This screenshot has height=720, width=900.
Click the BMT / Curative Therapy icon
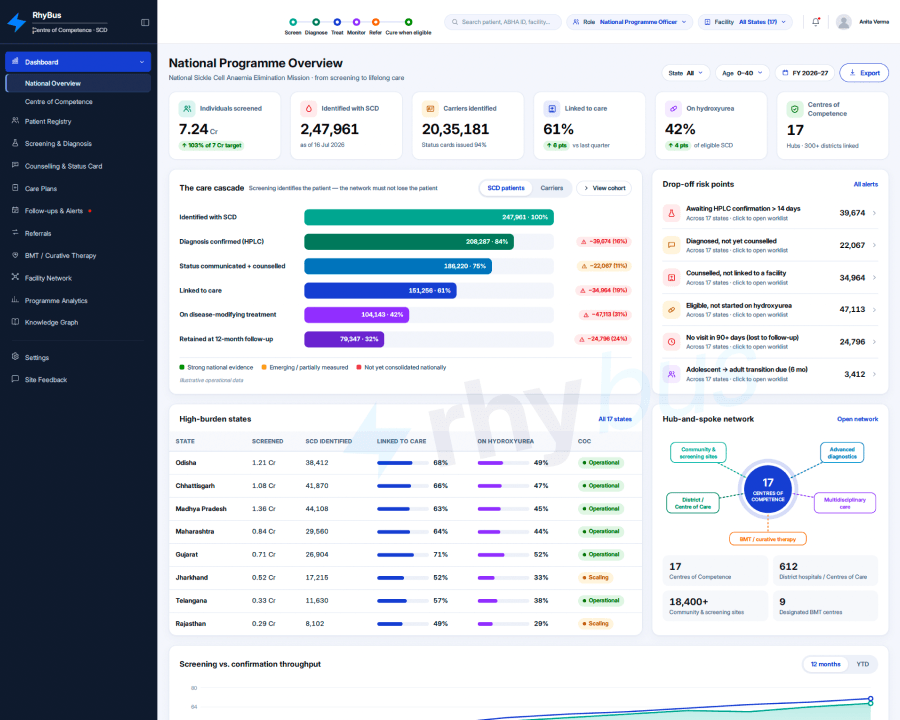click(x=15, y=256)
